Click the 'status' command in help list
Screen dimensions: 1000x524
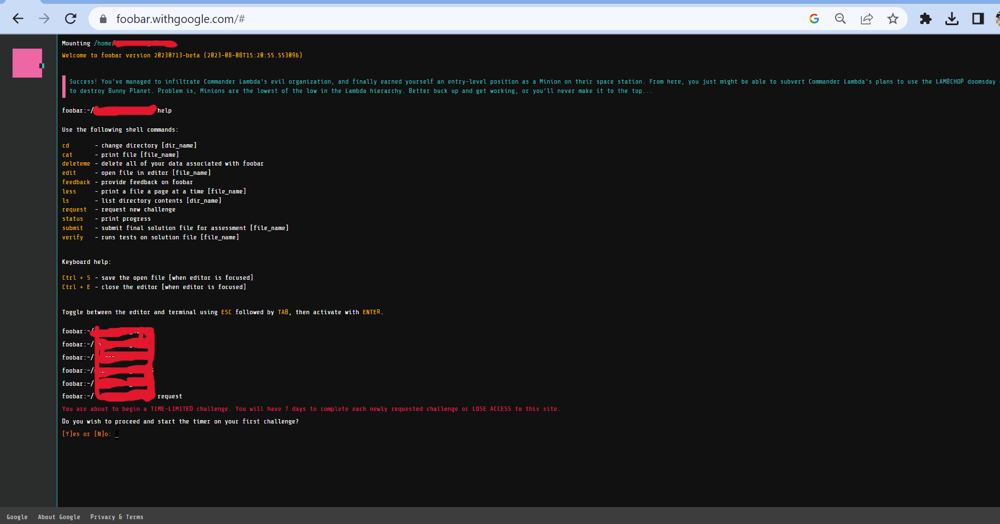(73, 219)
